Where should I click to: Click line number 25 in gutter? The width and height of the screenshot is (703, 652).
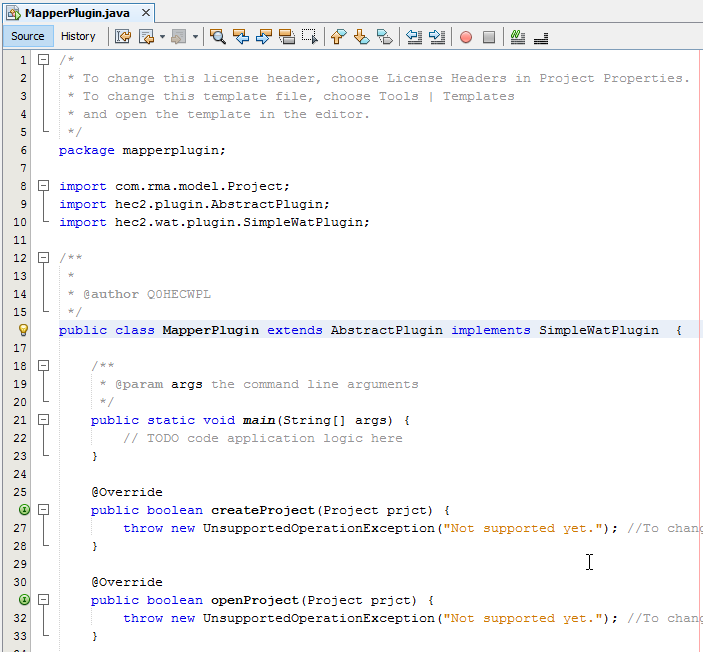pos(20,492)
